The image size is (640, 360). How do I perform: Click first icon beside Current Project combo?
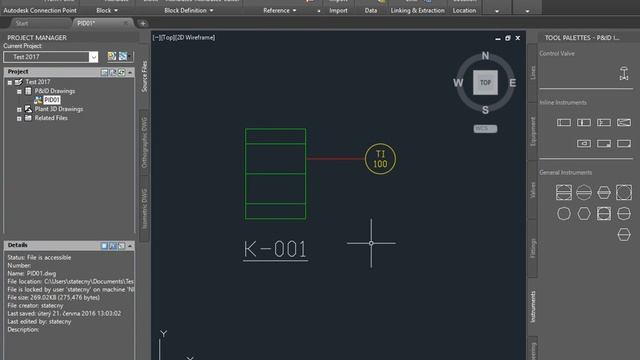click(x=112, y=56)
